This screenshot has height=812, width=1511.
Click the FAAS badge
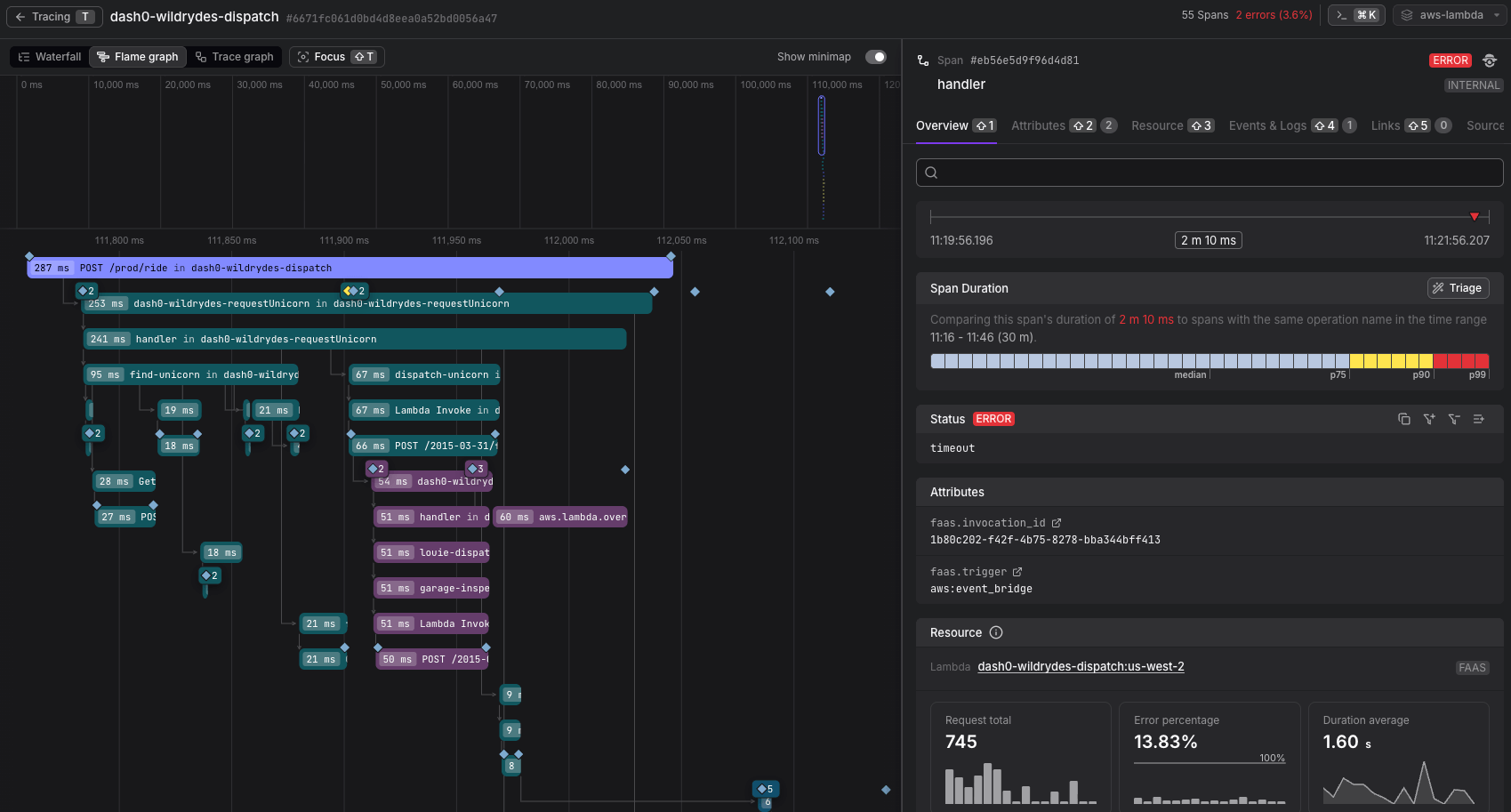1472,668
